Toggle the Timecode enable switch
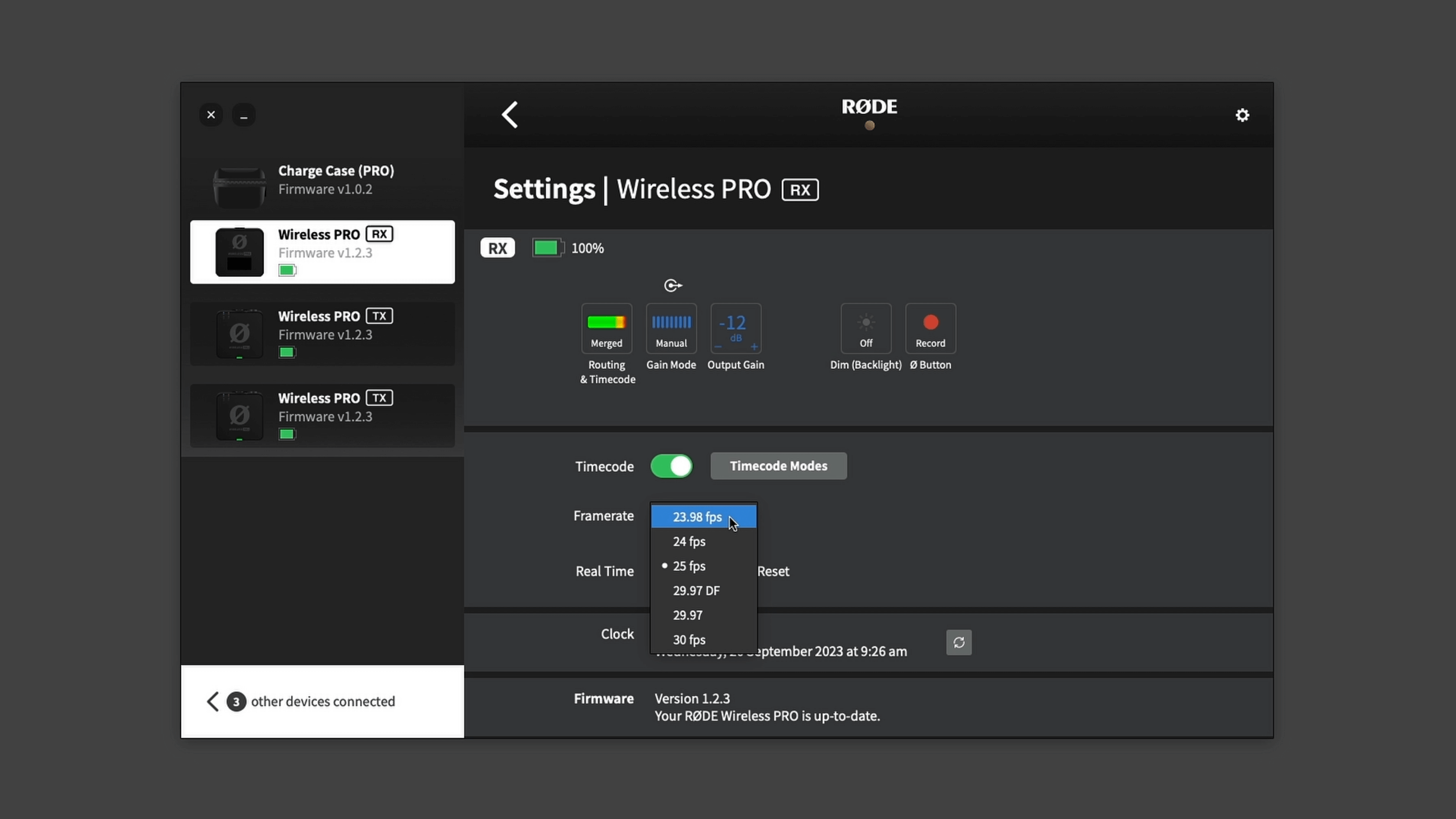The width and height of the screenshot is (1456, 819). coord(671,465)
